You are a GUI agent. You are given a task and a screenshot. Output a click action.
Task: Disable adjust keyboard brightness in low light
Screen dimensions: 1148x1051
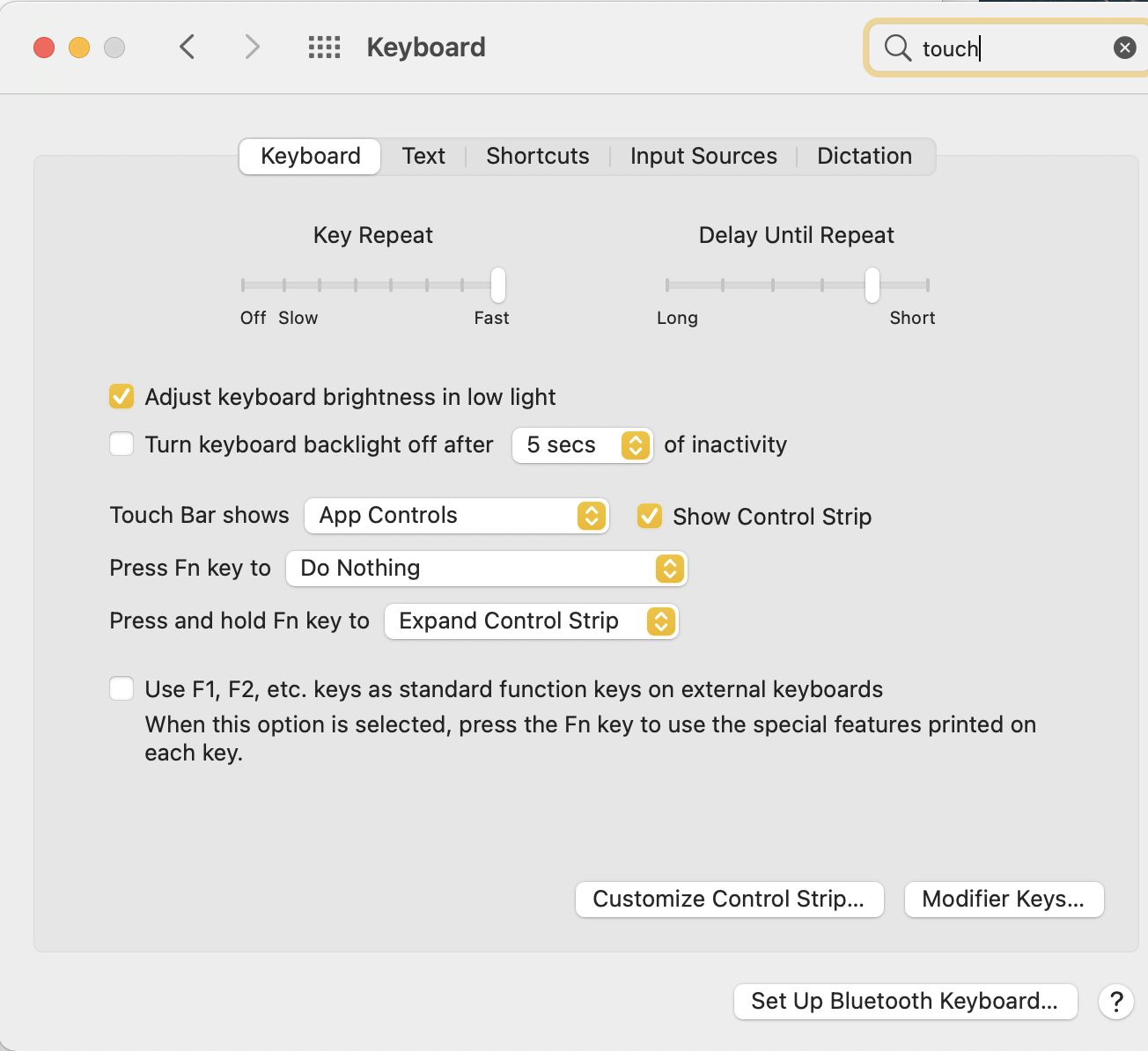(121, 397)
